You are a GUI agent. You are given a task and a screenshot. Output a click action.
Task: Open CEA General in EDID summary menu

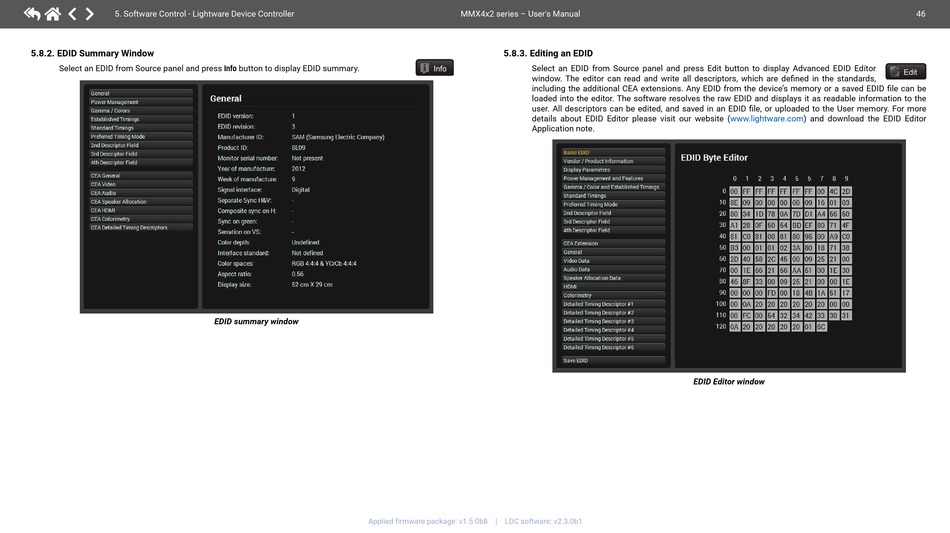(x=141, y=176)
